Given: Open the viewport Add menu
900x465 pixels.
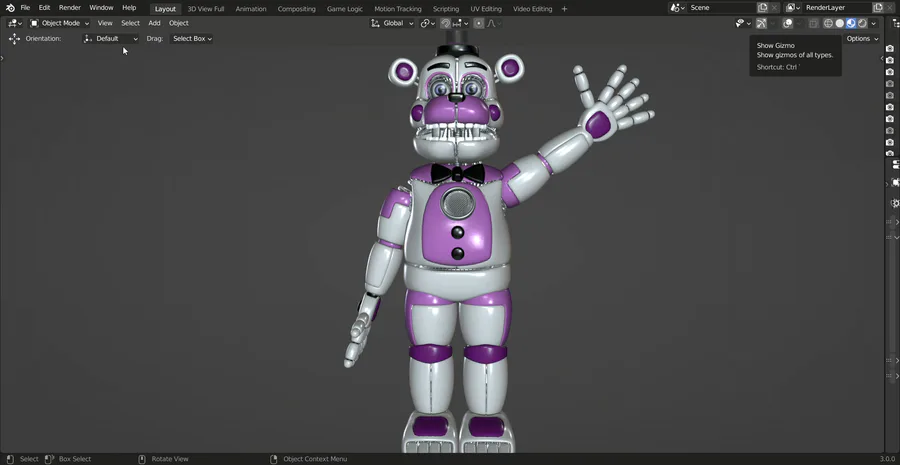Looking at the screenshot, I should tap(154, 23).
